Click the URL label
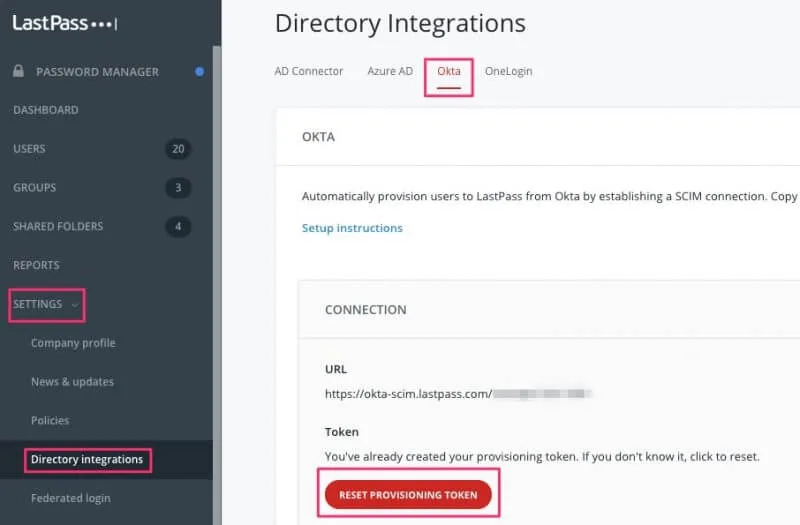800x525 pixels. 336,369
